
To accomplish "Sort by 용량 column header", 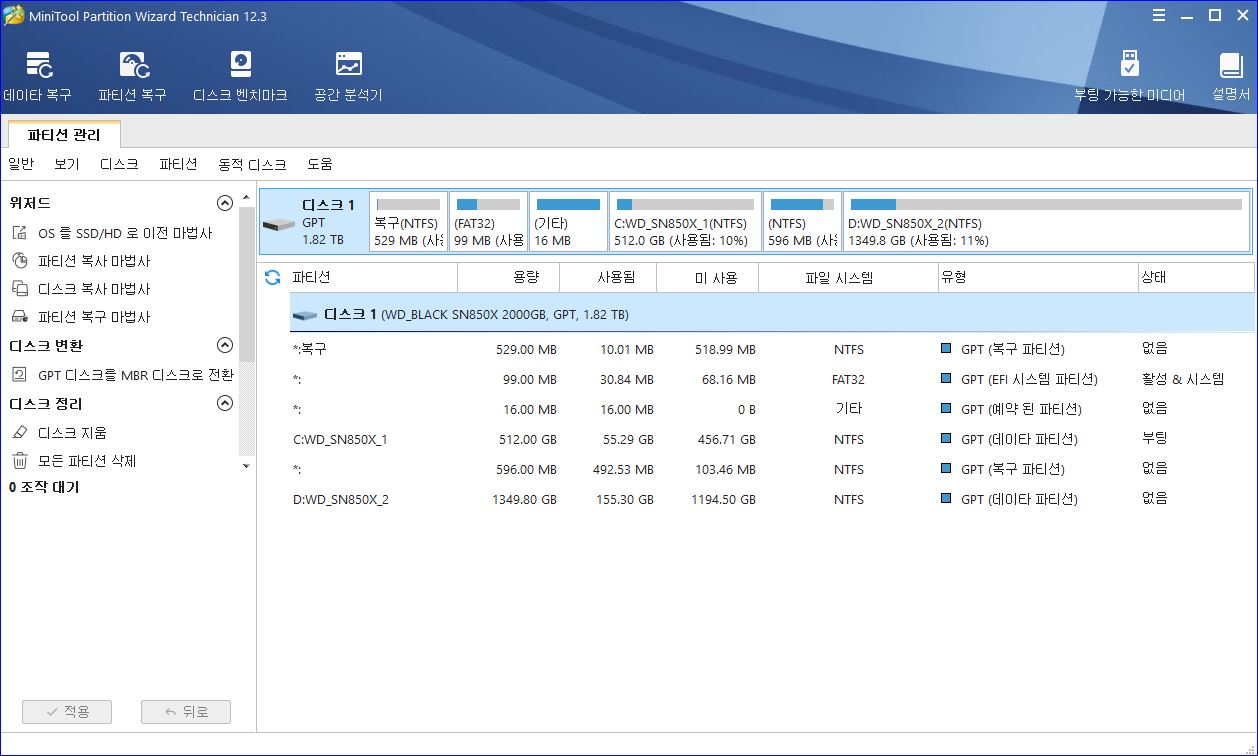I will (x=509, y=278).
